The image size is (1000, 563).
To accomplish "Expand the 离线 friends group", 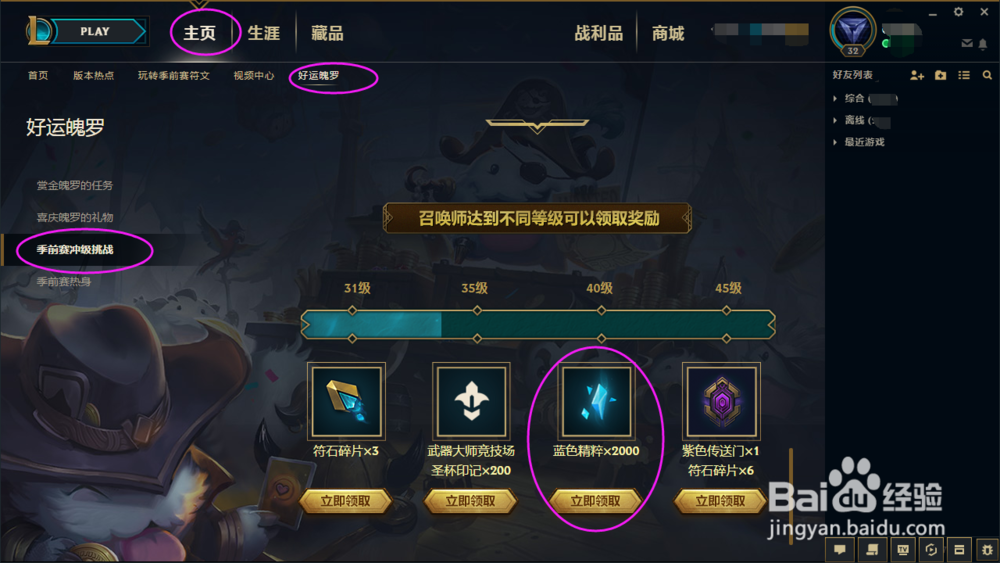I will (x=861, y=120).
